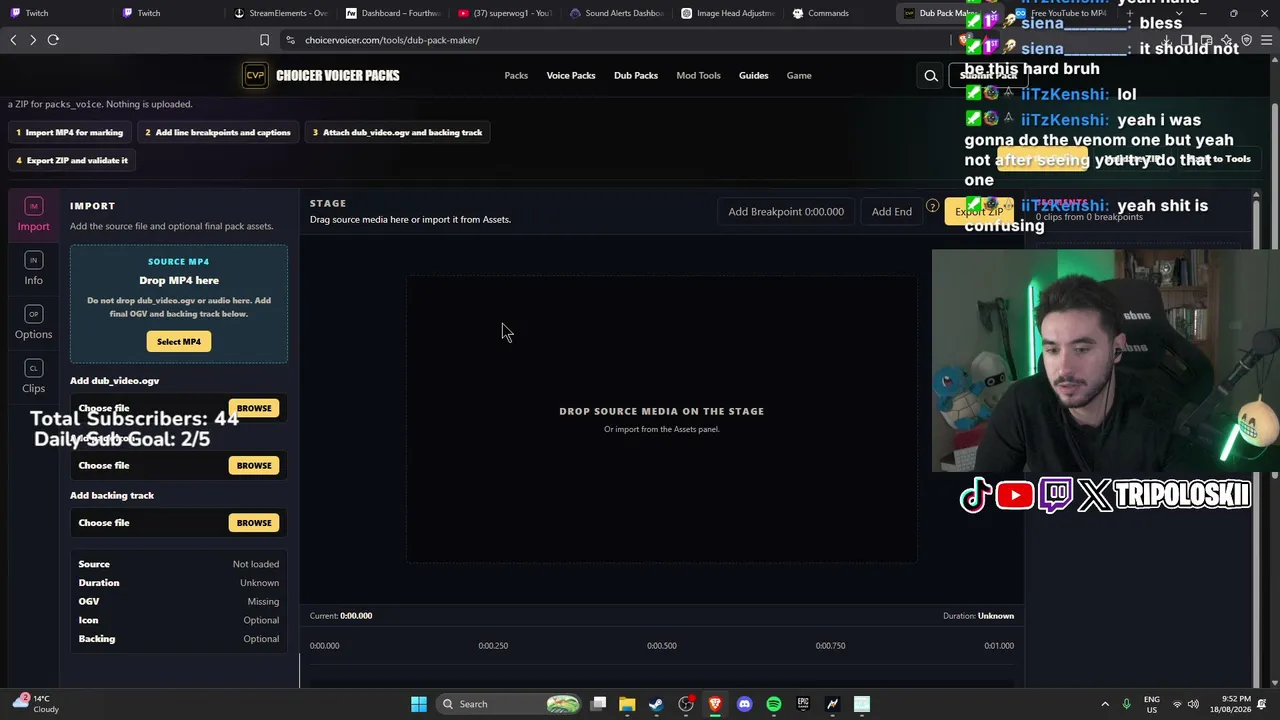This screenshot has height=720, width=1280.
Task: Open Spotify from the taskbar
Action: click(774, 704)
